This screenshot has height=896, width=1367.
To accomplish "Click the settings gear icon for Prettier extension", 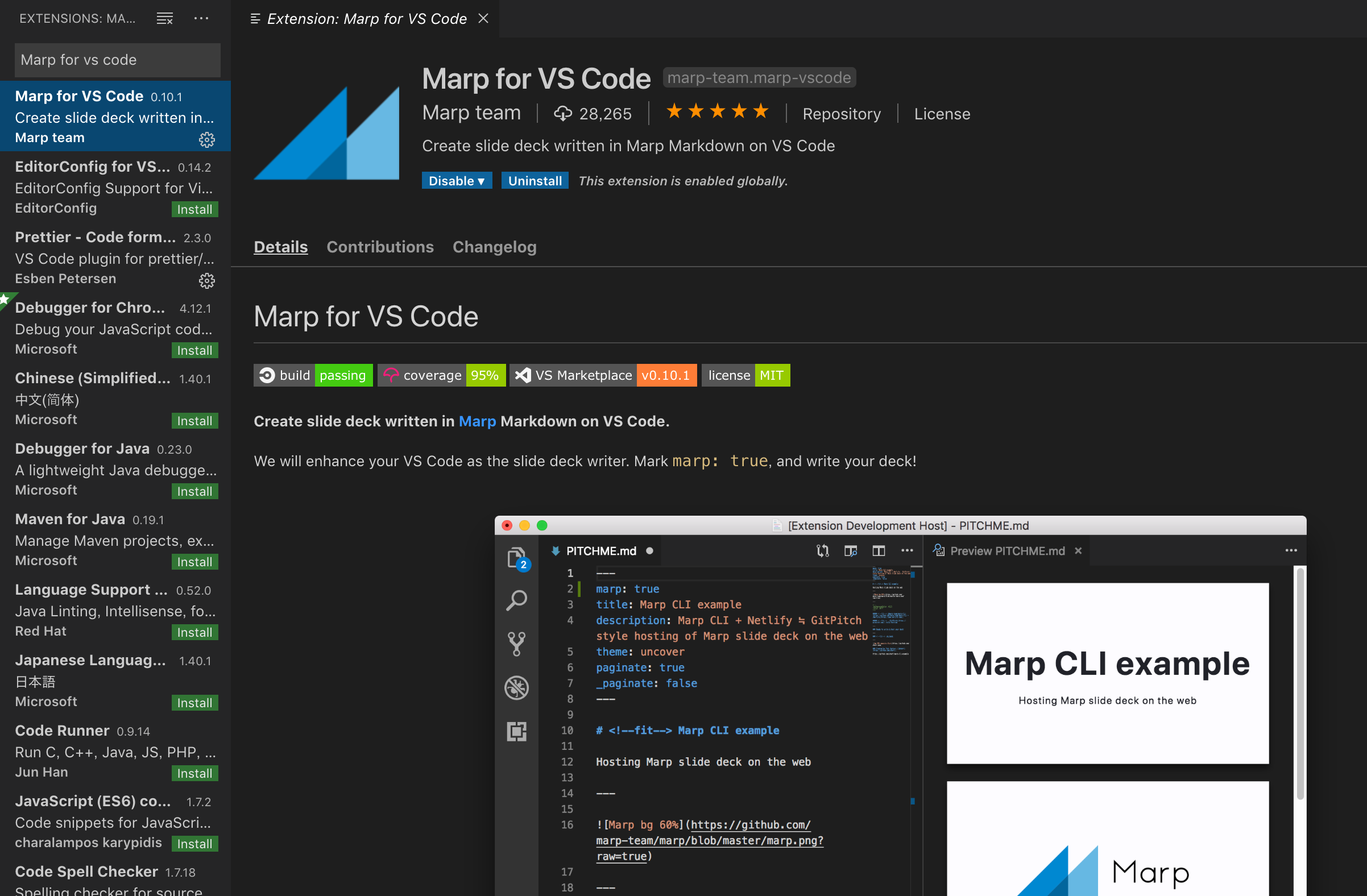I will (x=207, y=278).
